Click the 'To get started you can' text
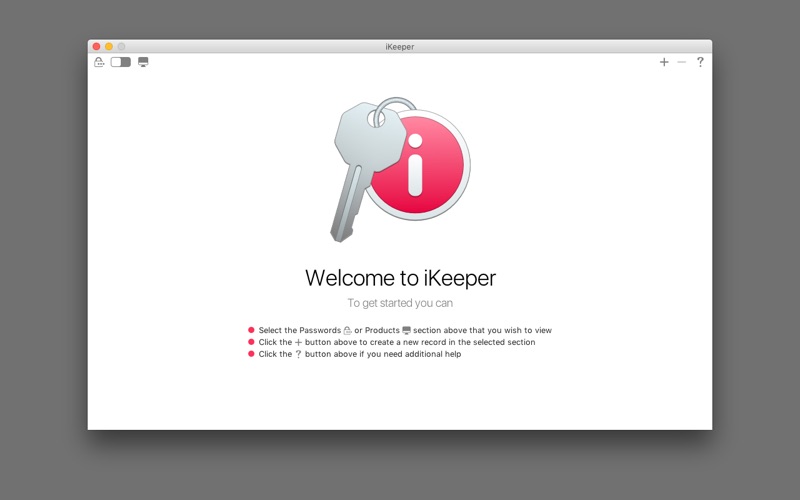This screenshot has width=800, height=500. [400, 303]
